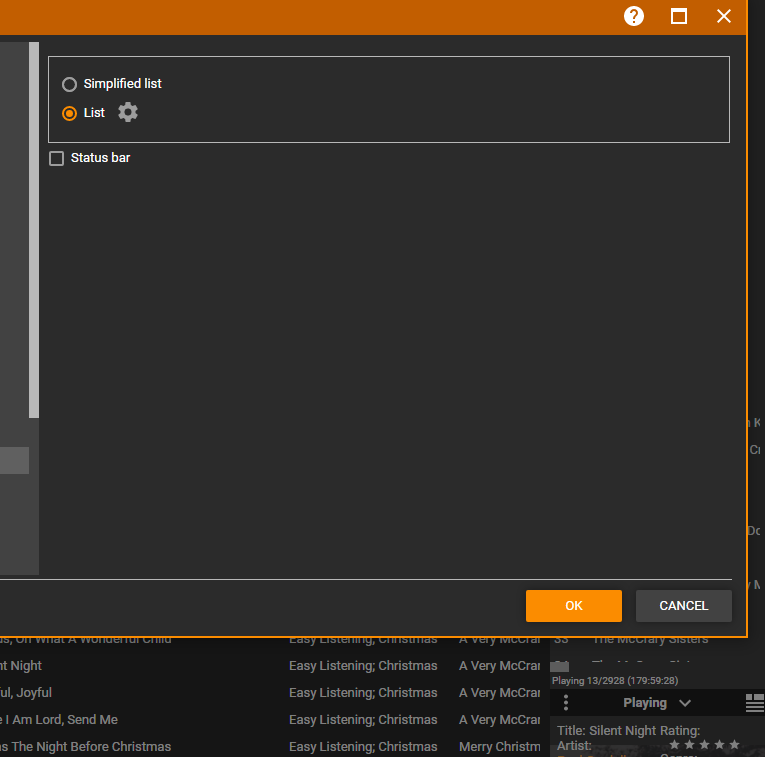Click the 'Merry Christm' album cell
This screenshot has width=765, height=757.
tap(499, 747)
